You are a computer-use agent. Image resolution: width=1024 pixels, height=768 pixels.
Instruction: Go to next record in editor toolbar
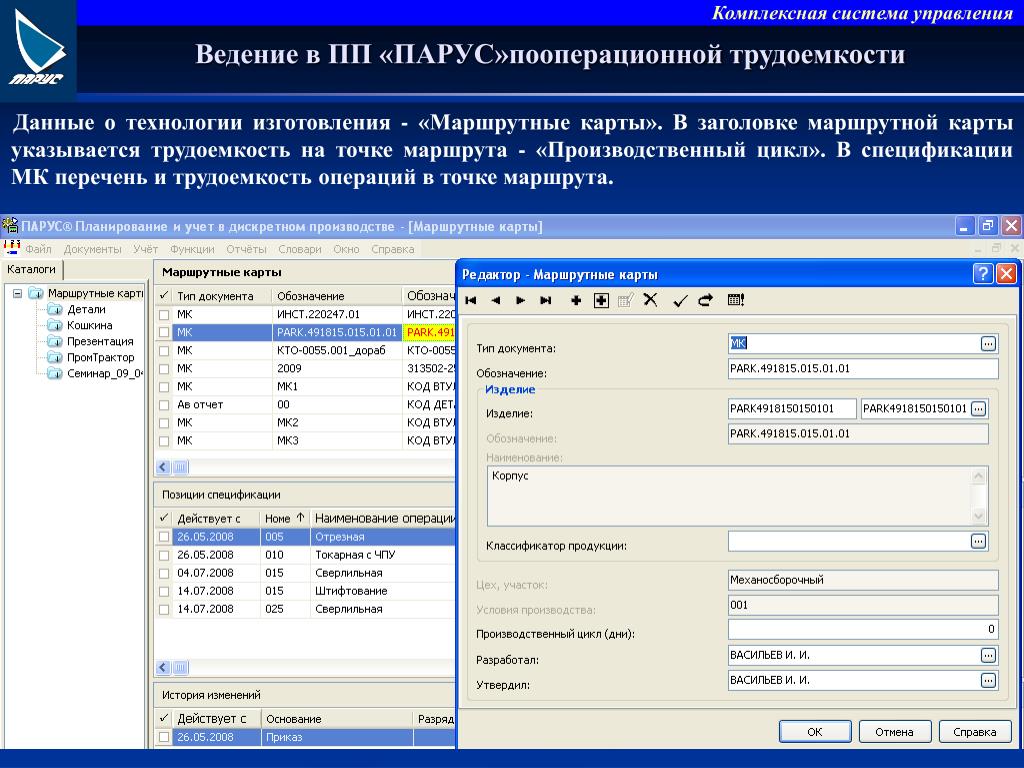click(520, 300)
